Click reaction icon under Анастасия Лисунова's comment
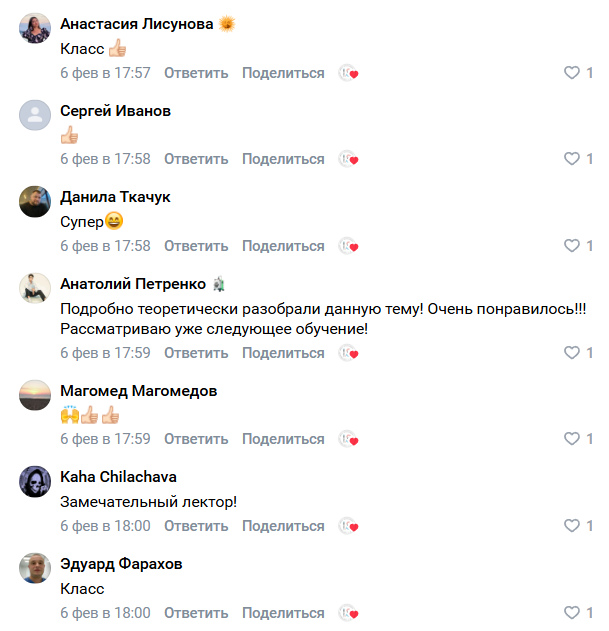The height and width of the screenshot is (631, 609). (348, 73)
